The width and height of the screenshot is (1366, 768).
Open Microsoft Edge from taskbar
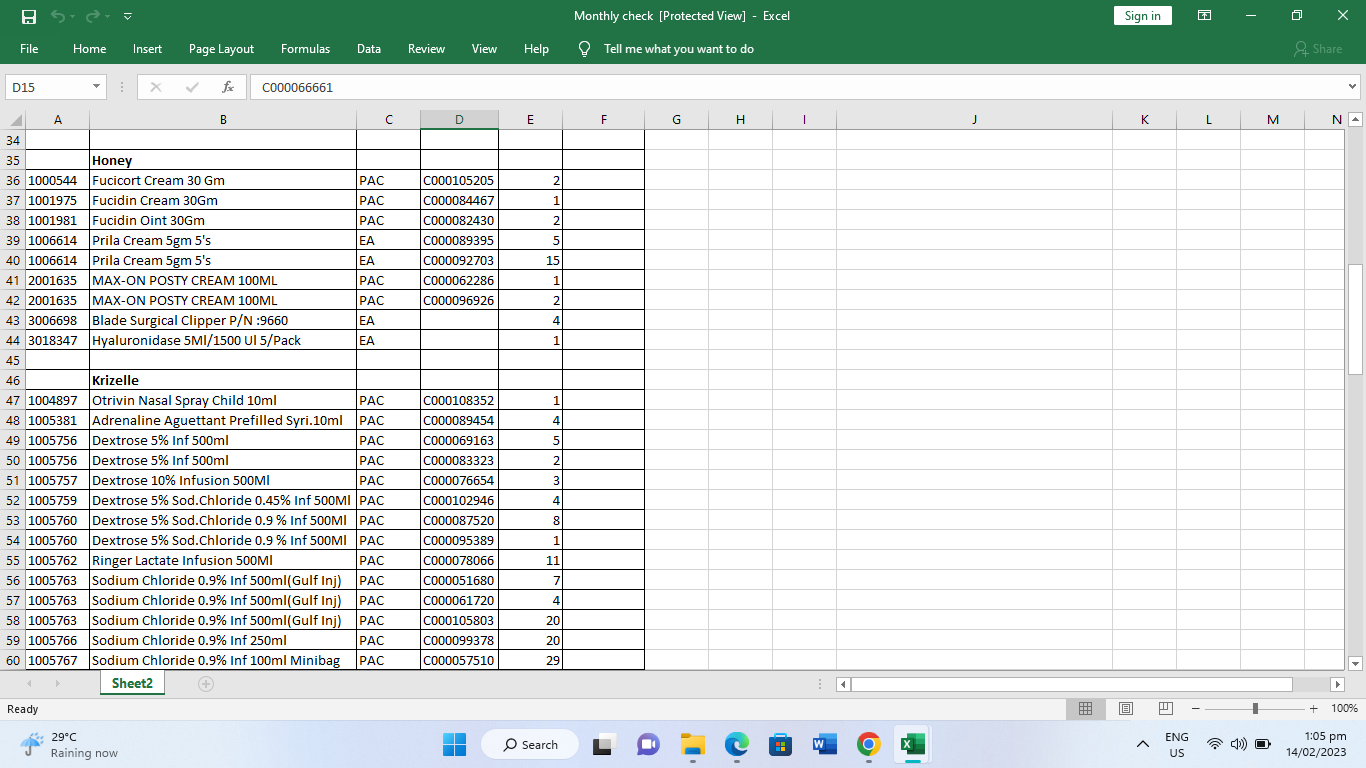pyautogui.click(x=737, y=744)
